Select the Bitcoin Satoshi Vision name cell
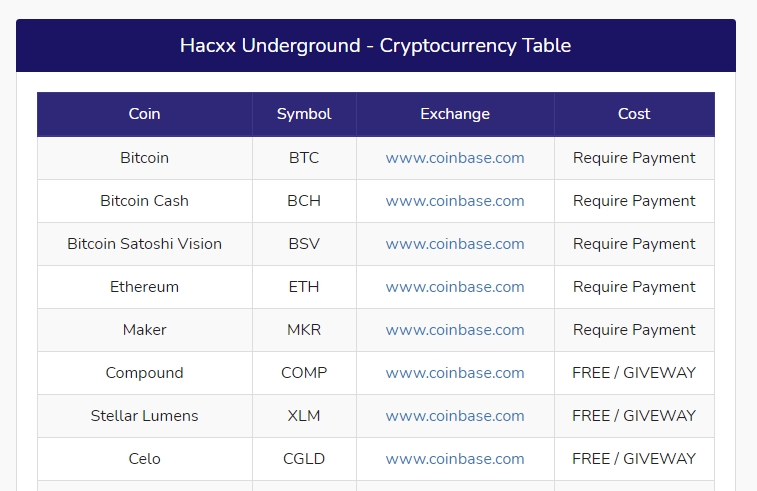This screenshot has height=491, width=757. (145, 244)
